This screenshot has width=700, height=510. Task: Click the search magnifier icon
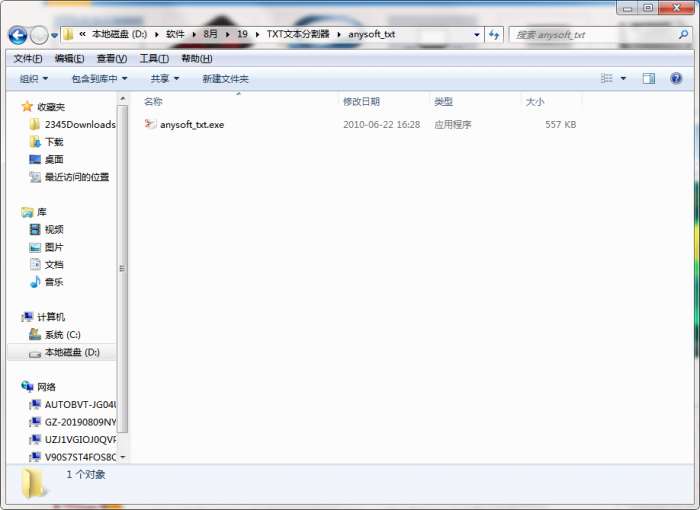coord(683,34)
